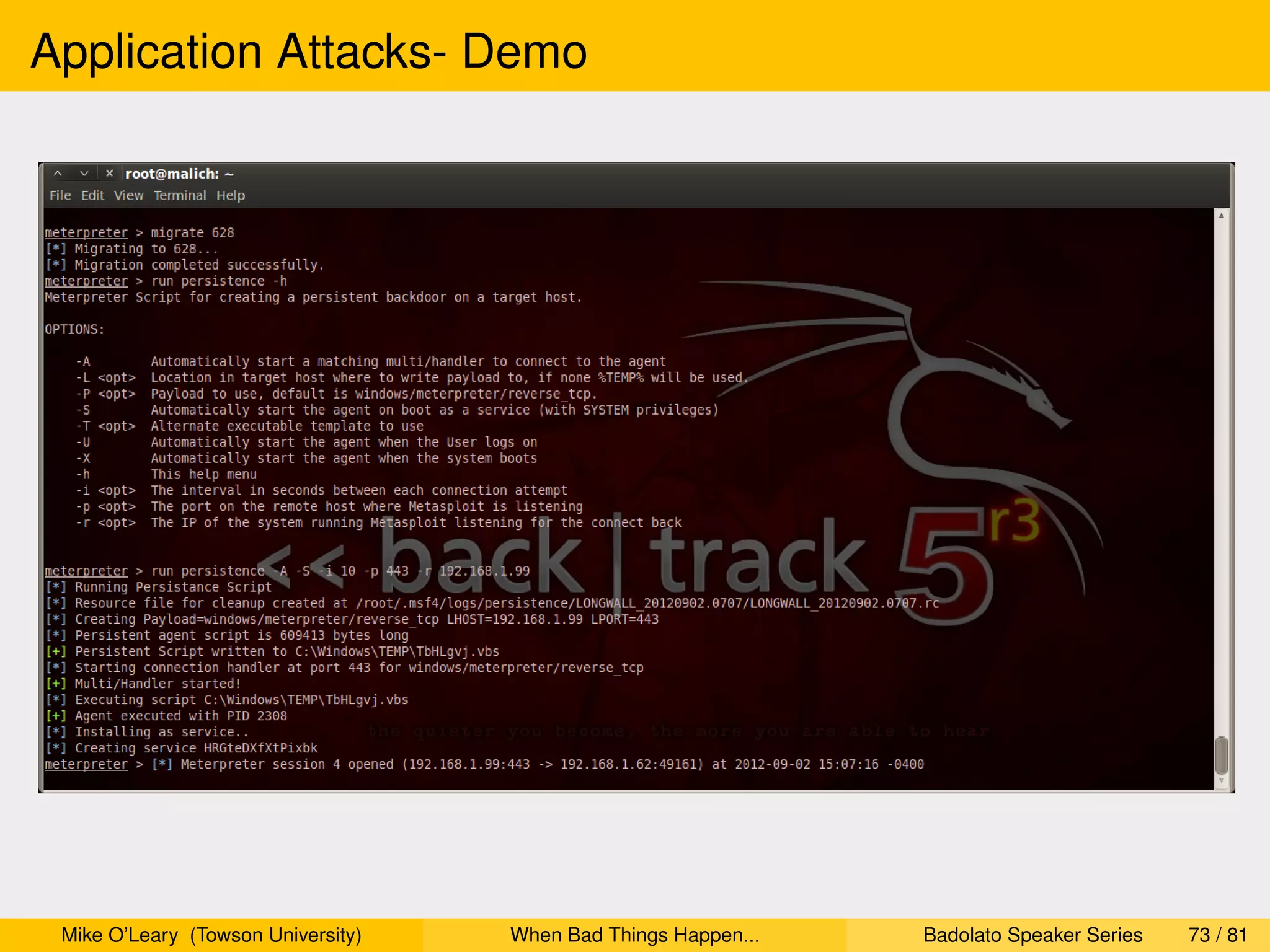The image size is (1270, 952).
Task: Click 'Migration completed successfully.' line
Action: (x=184, y=265)
